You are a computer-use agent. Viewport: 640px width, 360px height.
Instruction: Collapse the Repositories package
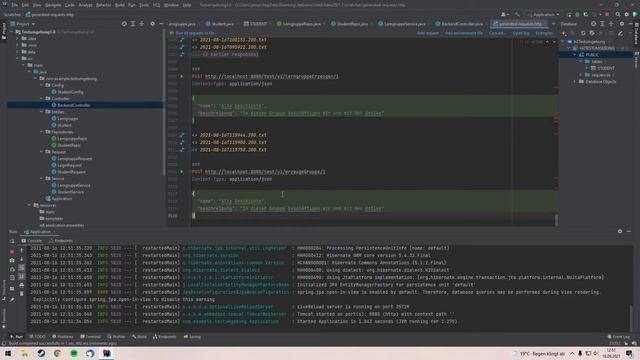click(42, 132)
